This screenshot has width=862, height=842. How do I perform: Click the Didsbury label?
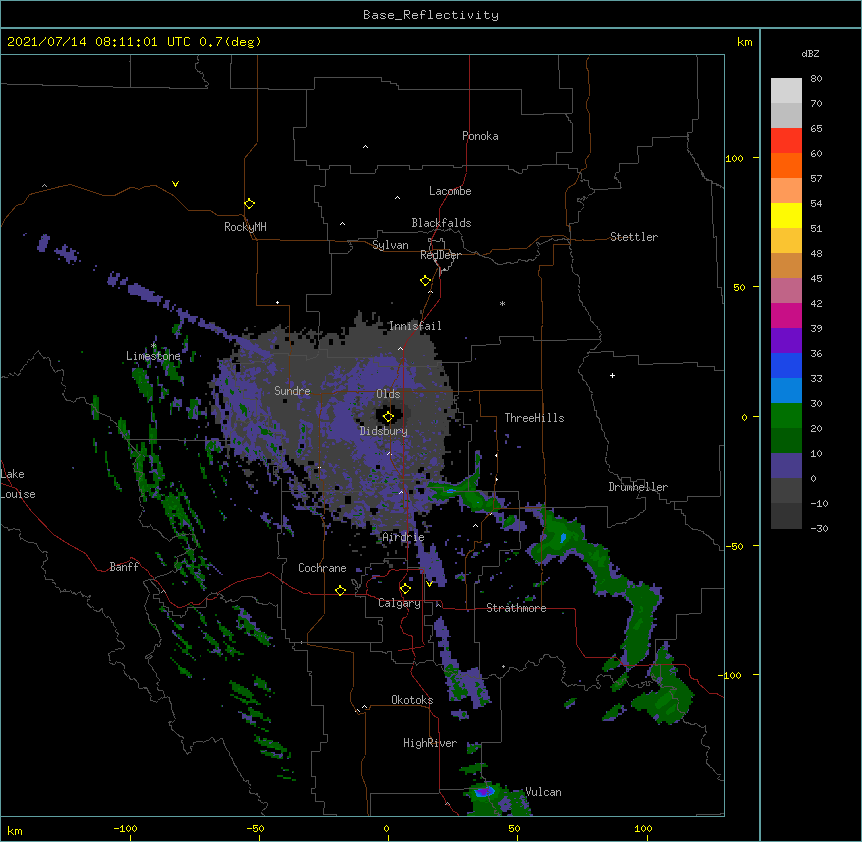click(384, 431)
